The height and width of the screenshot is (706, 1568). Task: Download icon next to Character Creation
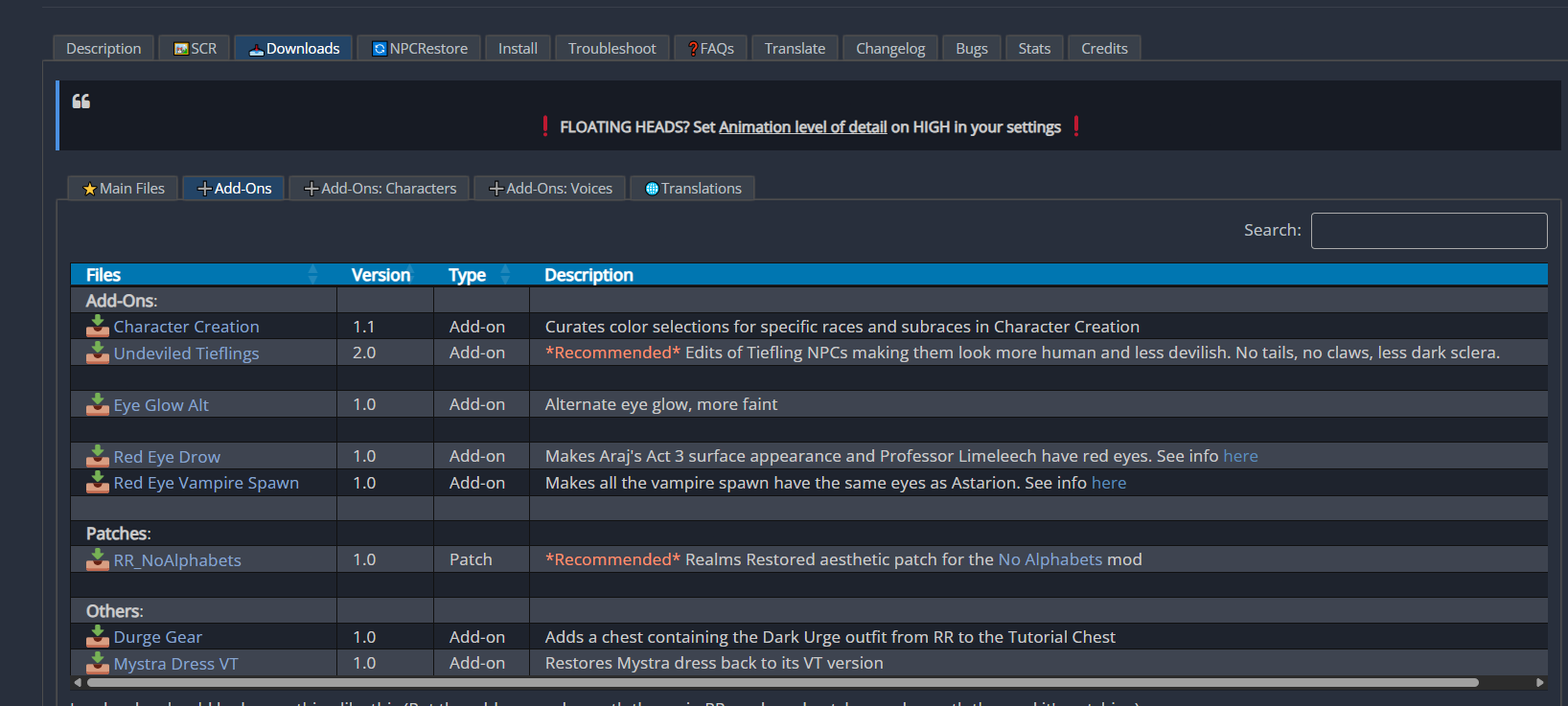click(97, 326)
